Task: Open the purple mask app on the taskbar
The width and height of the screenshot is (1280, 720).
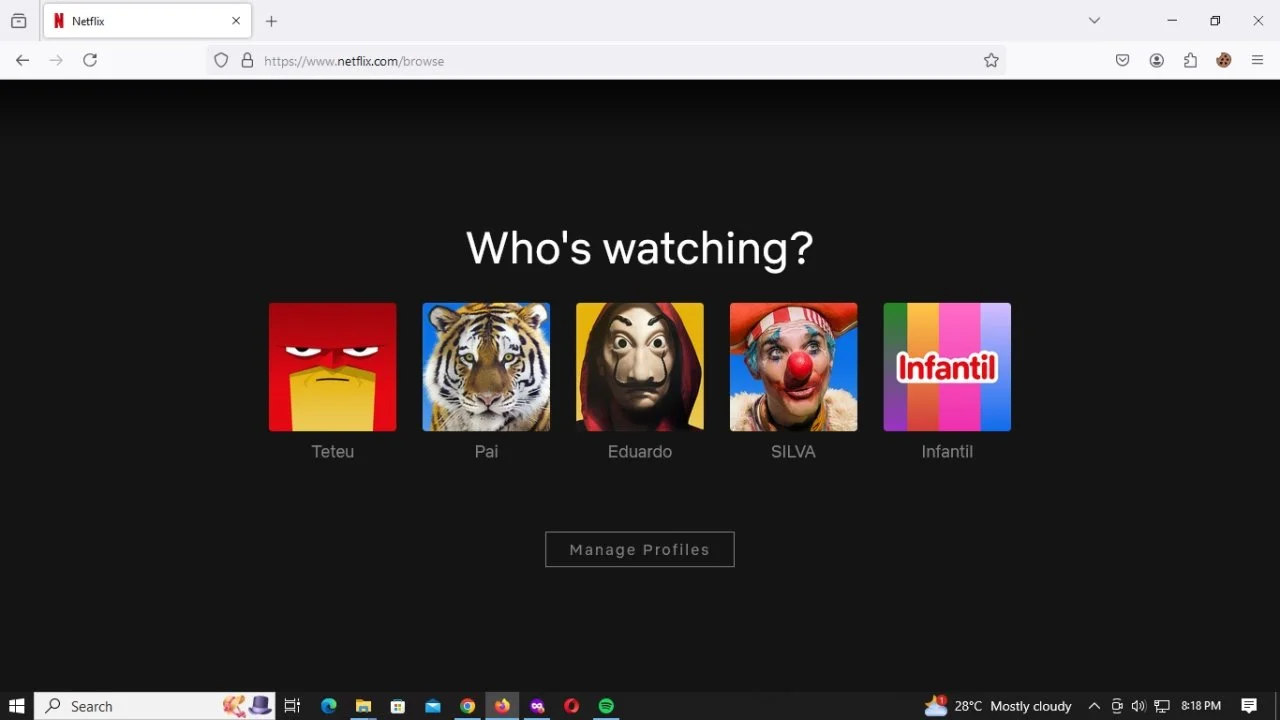Action: [x=537, y=706]
